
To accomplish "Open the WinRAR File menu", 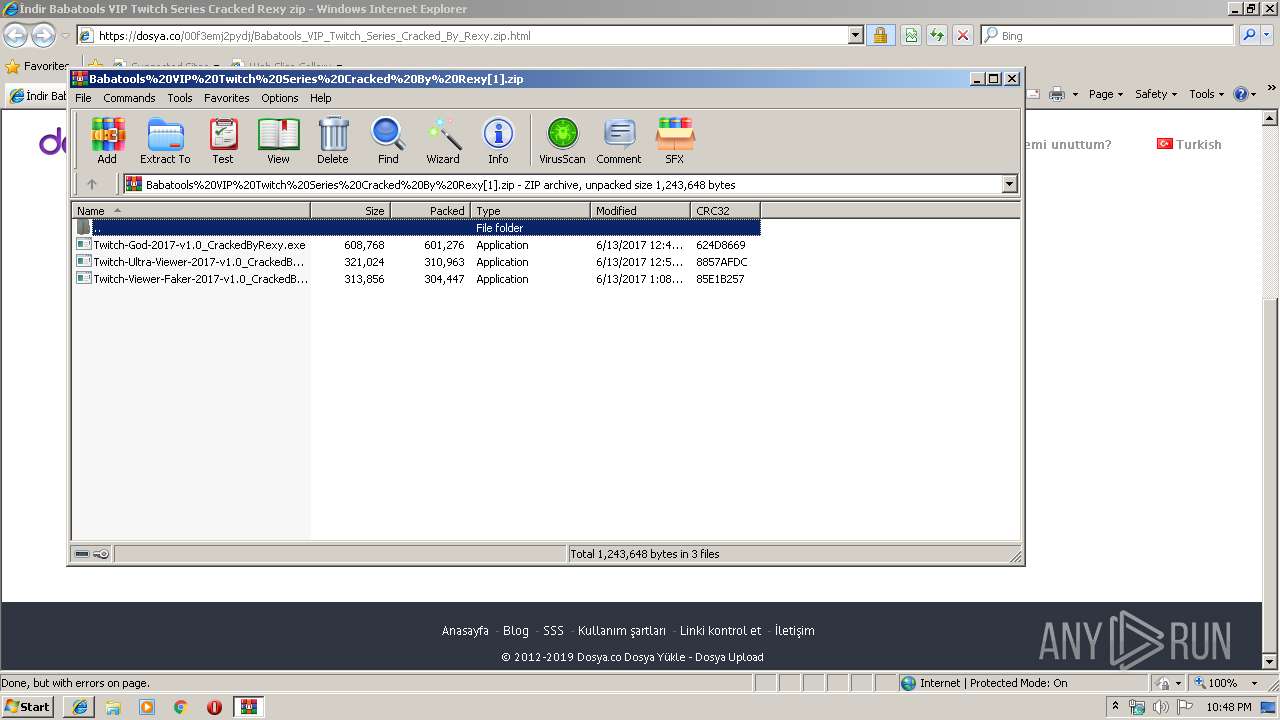I will coord(83,98).
